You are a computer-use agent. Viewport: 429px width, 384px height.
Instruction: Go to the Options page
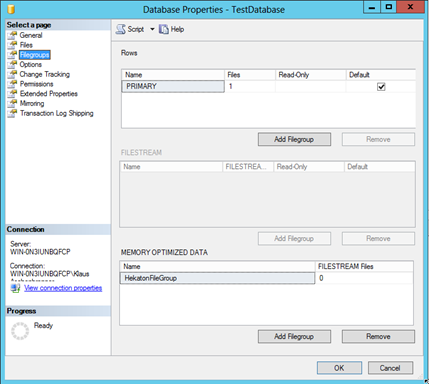coord(31,64)
